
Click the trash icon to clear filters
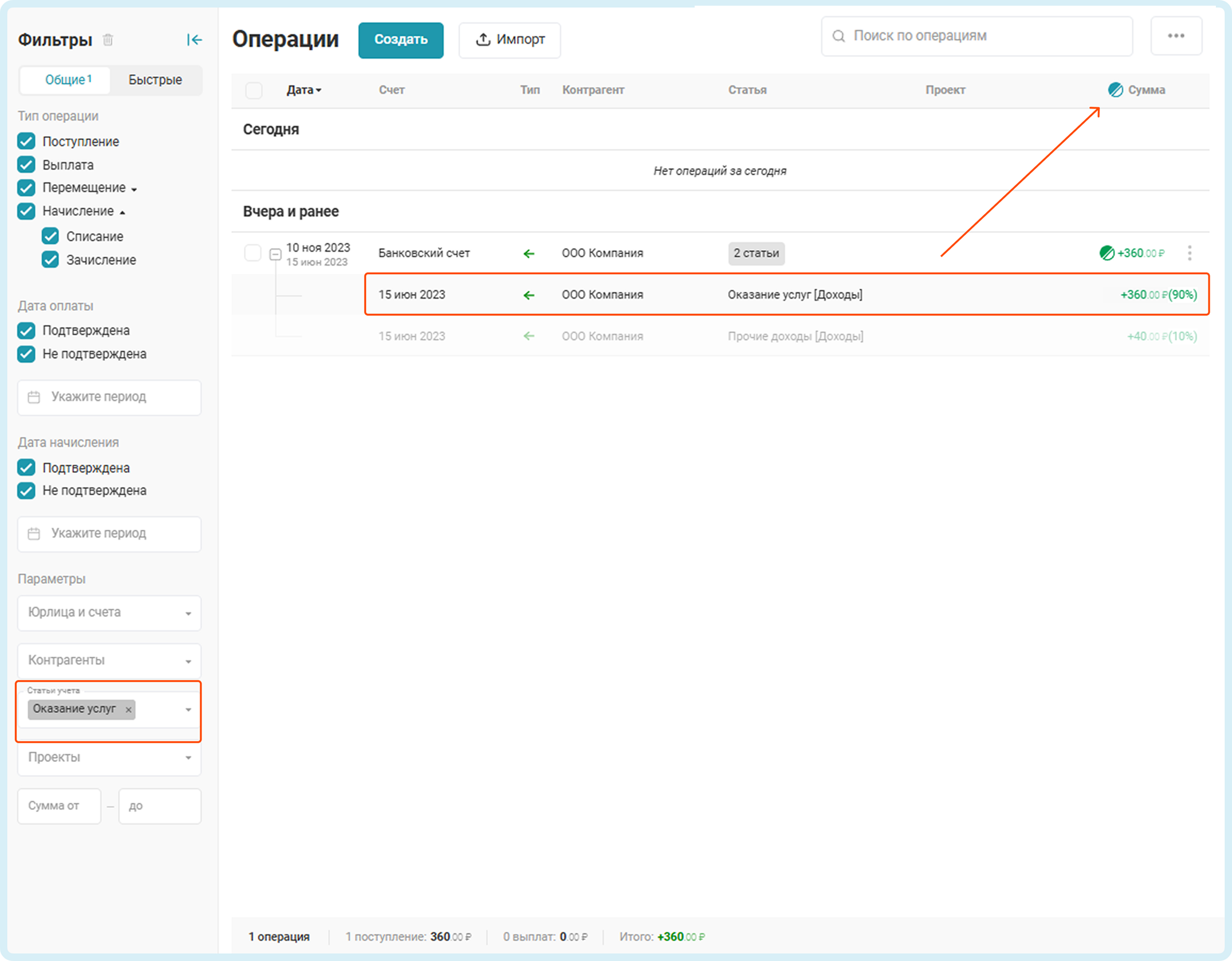click(108, 39)
